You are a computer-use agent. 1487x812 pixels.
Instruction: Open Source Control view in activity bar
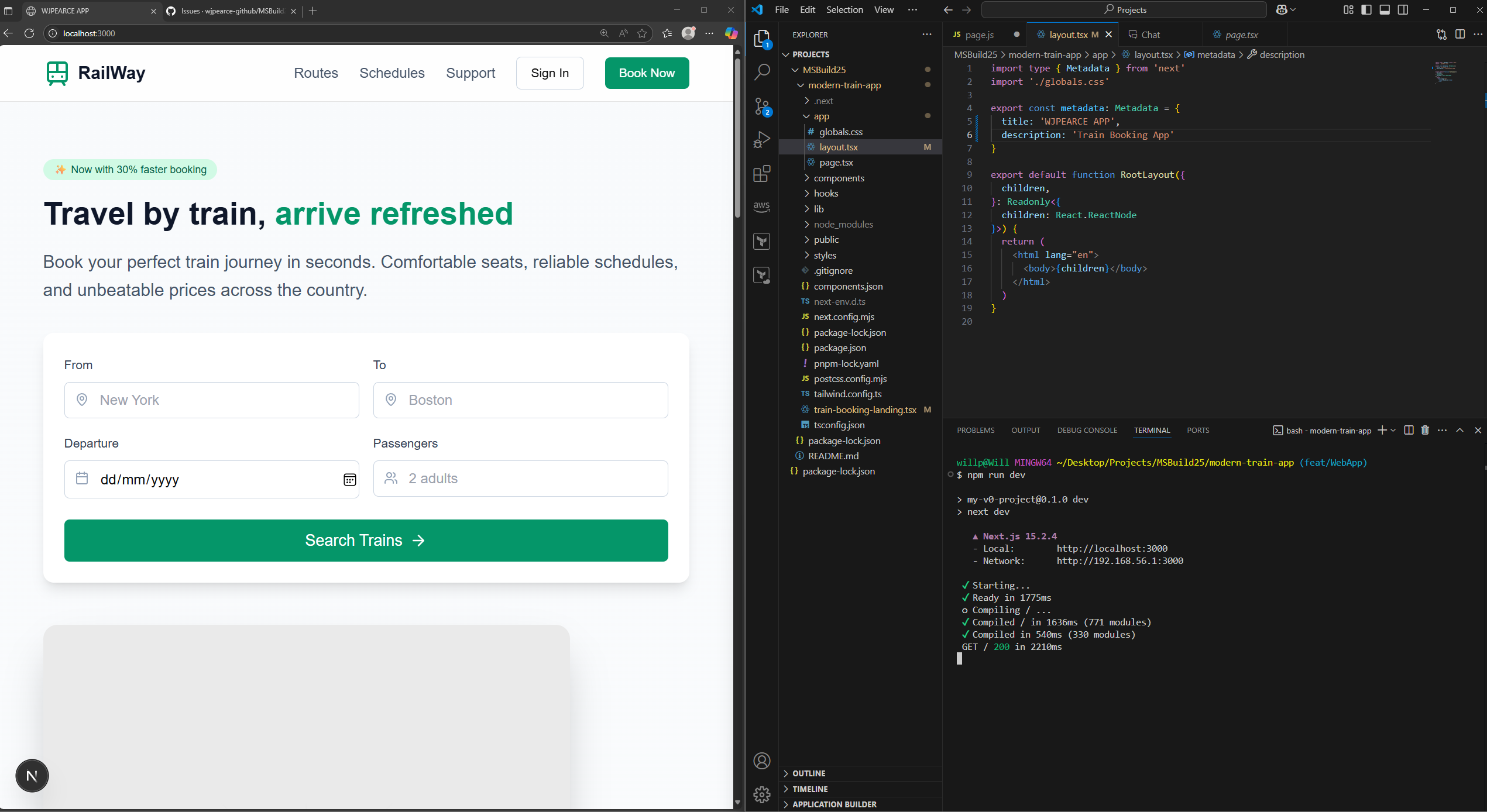[761, 106]
